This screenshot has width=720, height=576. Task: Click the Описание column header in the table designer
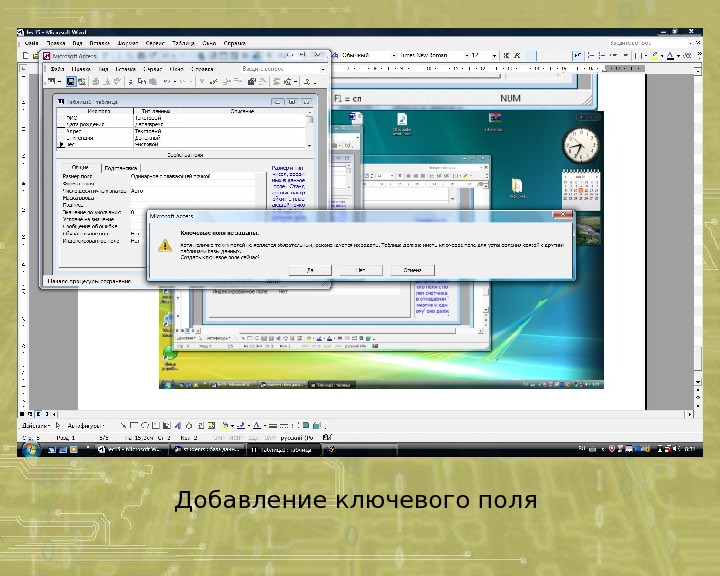(x=242, y=111)
